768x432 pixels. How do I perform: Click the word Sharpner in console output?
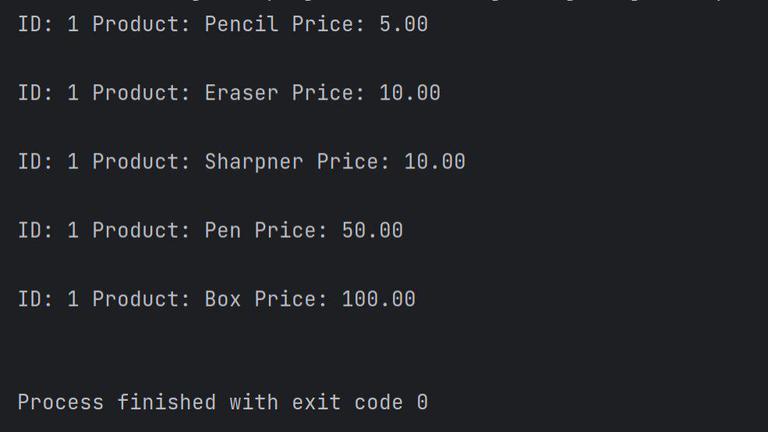click(x=254, y=162)
